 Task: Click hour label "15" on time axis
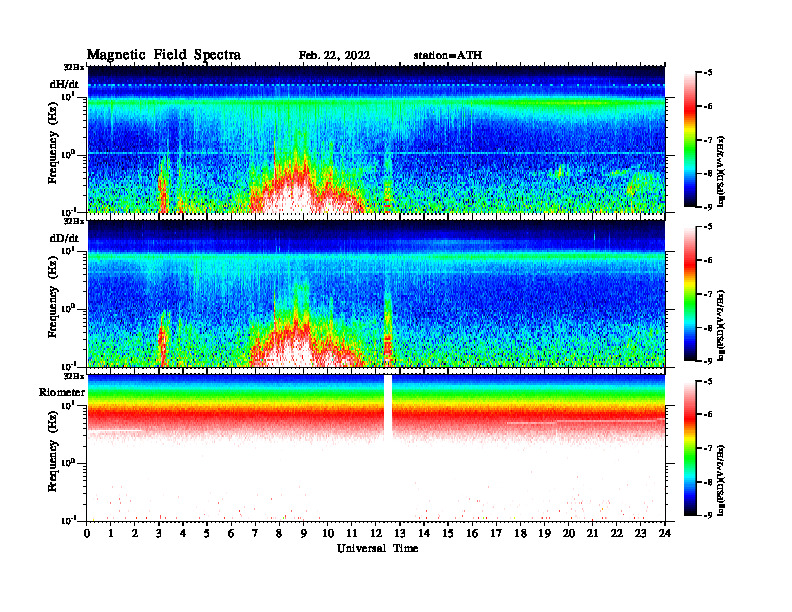tap(448, 533)
